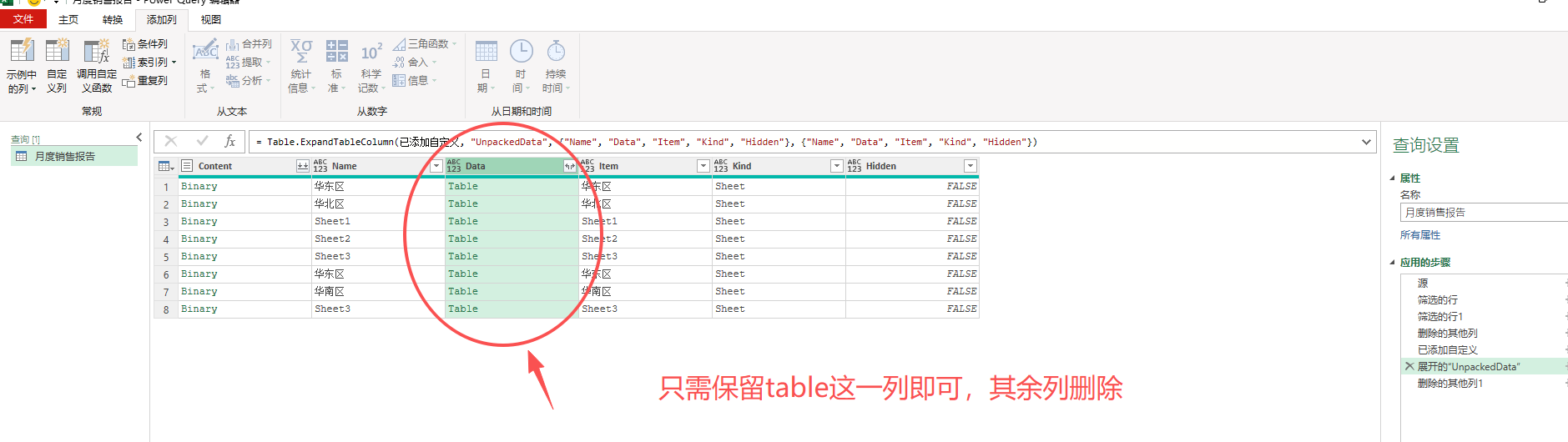Click the fx formula icon in formula bar
This screenshot has height=442, width=1568.
(230, 142)
